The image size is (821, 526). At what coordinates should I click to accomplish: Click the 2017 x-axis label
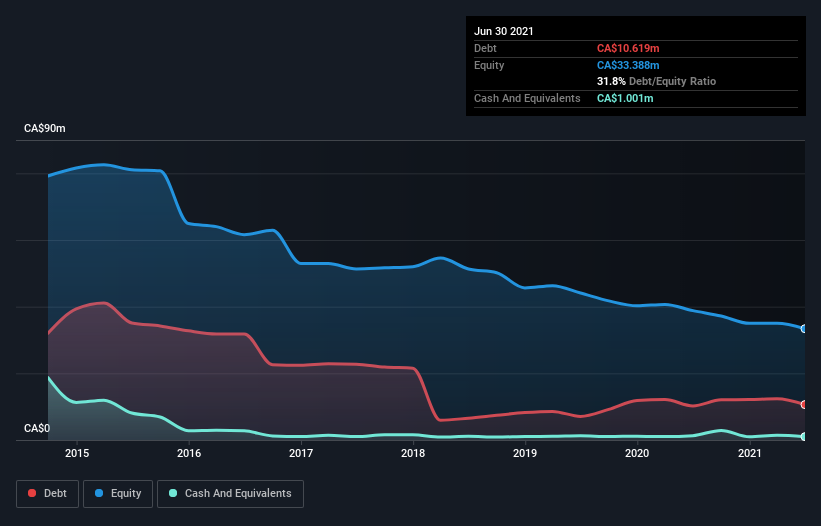[301, 453]
